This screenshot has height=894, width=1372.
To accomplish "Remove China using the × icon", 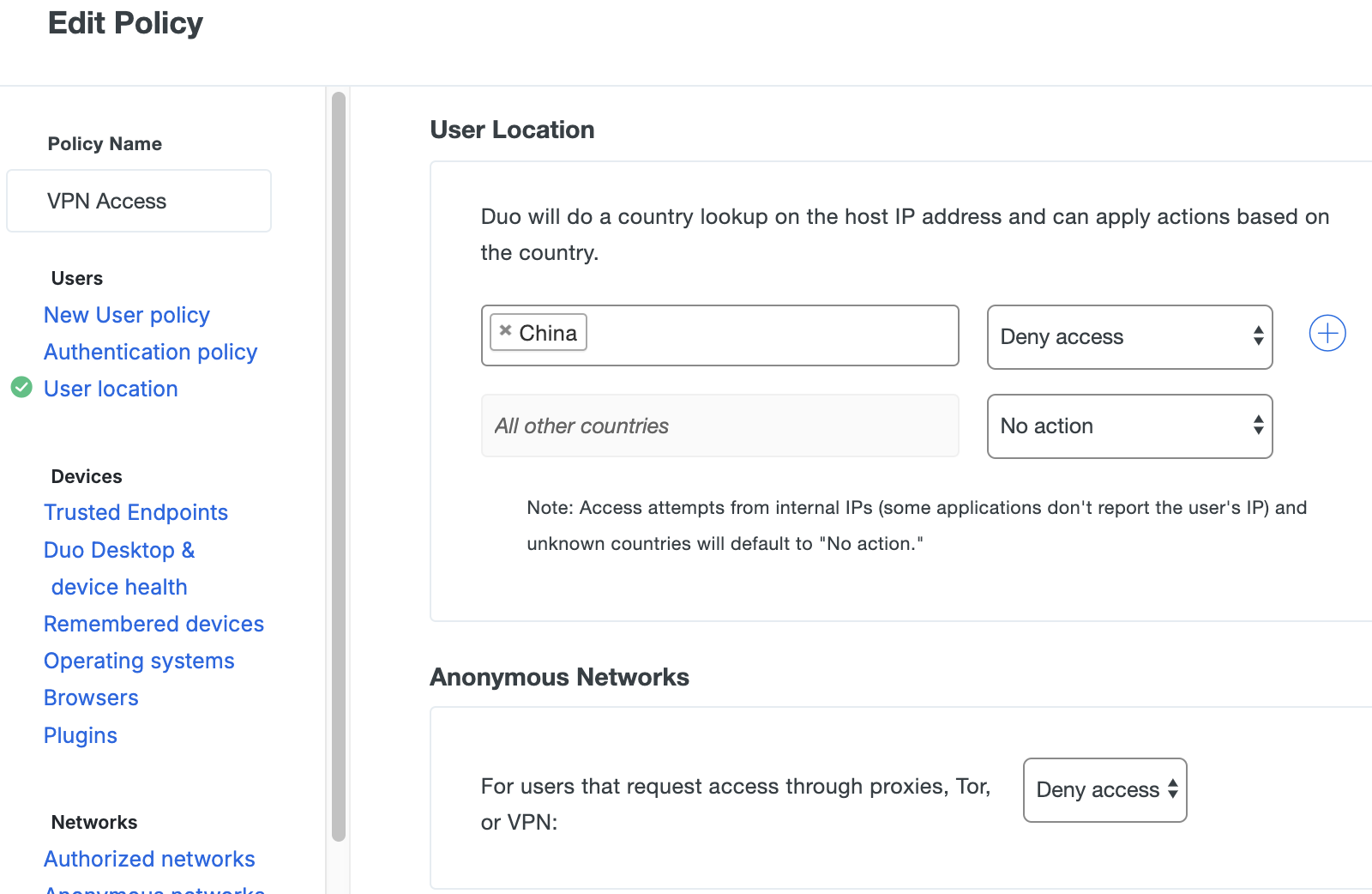I will pyautogui.click(x=504, y=331).
